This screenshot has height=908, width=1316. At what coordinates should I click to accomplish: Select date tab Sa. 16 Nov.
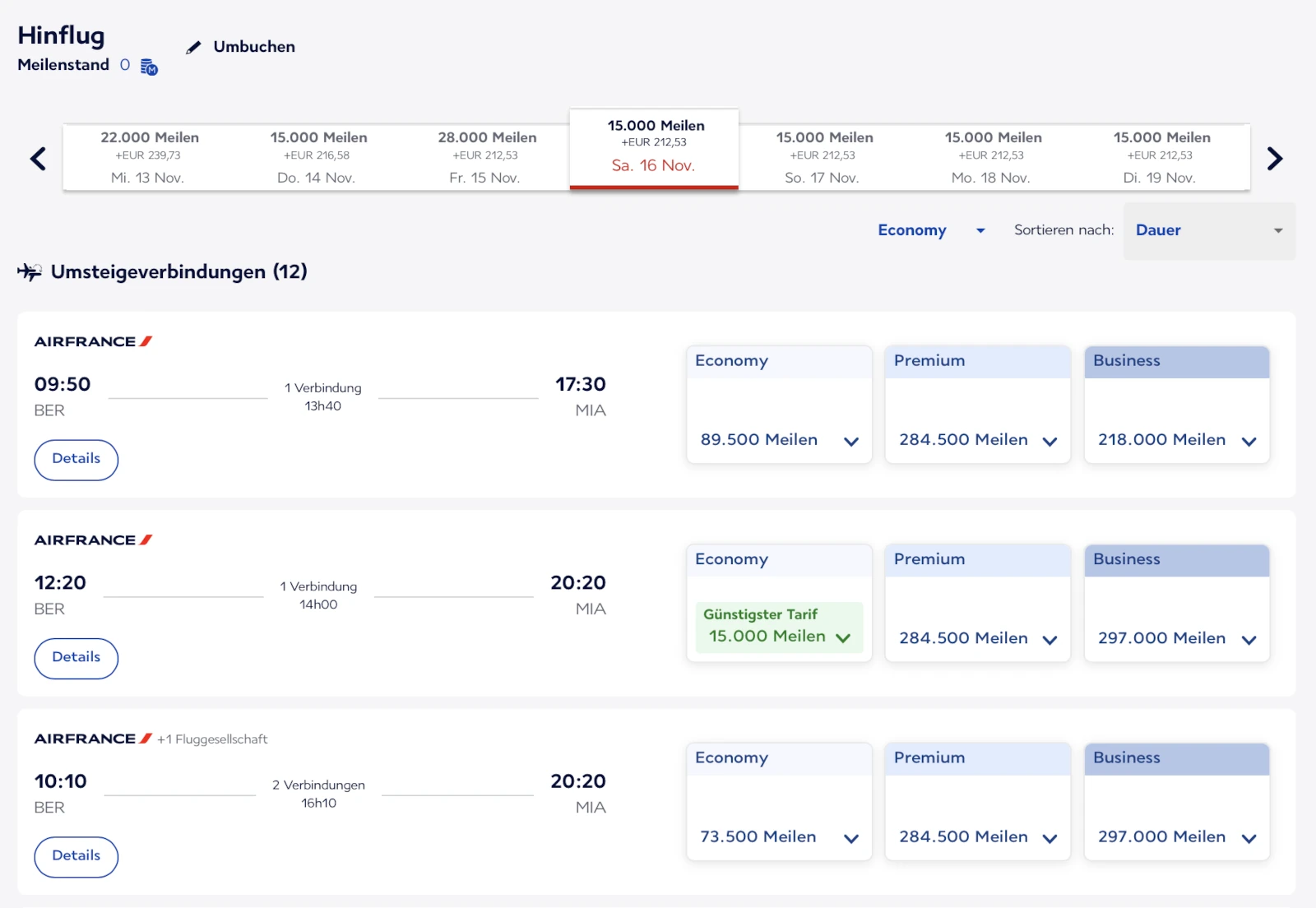(654, 149)
